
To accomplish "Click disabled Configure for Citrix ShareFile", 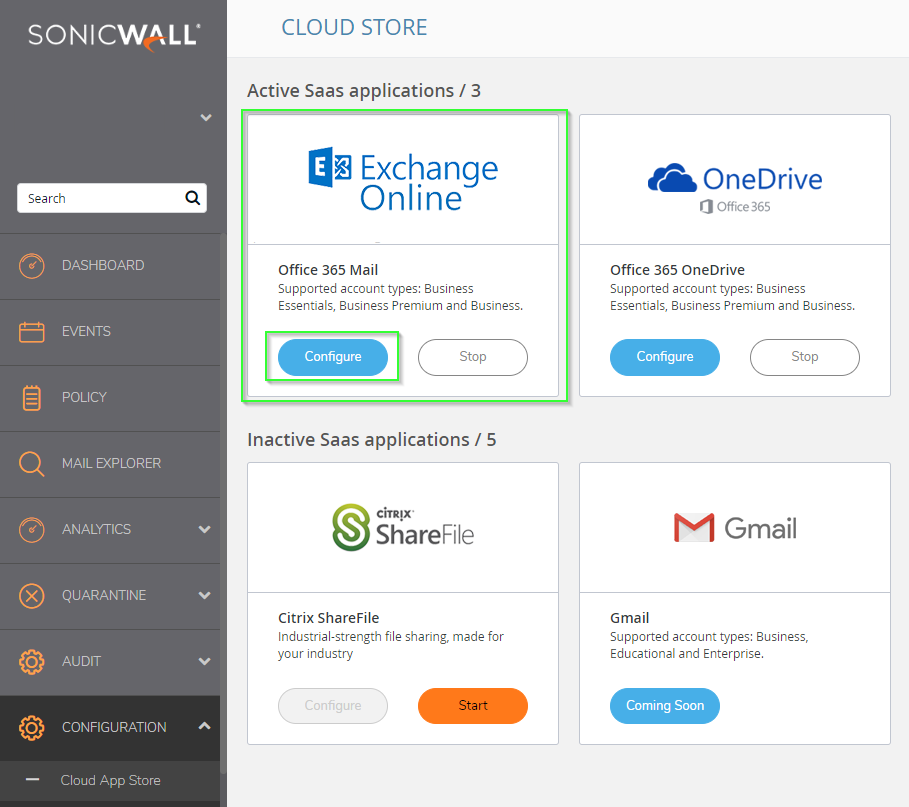I will (x=333, y=706).
